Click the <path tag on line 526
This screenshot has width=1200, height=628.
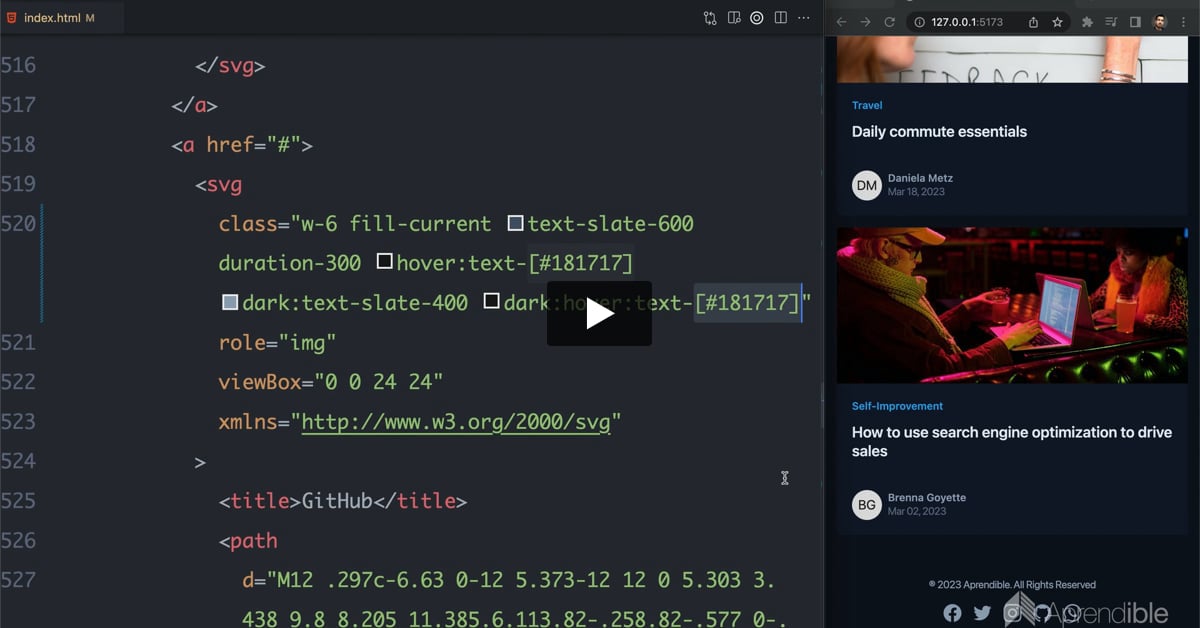(248, 540)
